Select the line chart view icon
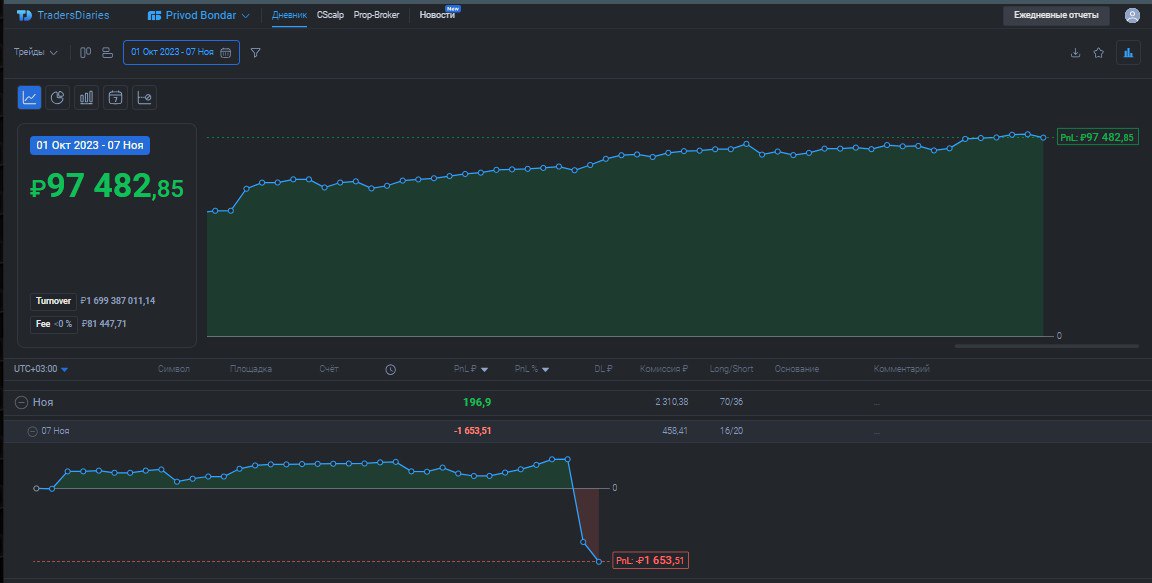This screenshot has height=583, width=1152. tap(29, 98)
